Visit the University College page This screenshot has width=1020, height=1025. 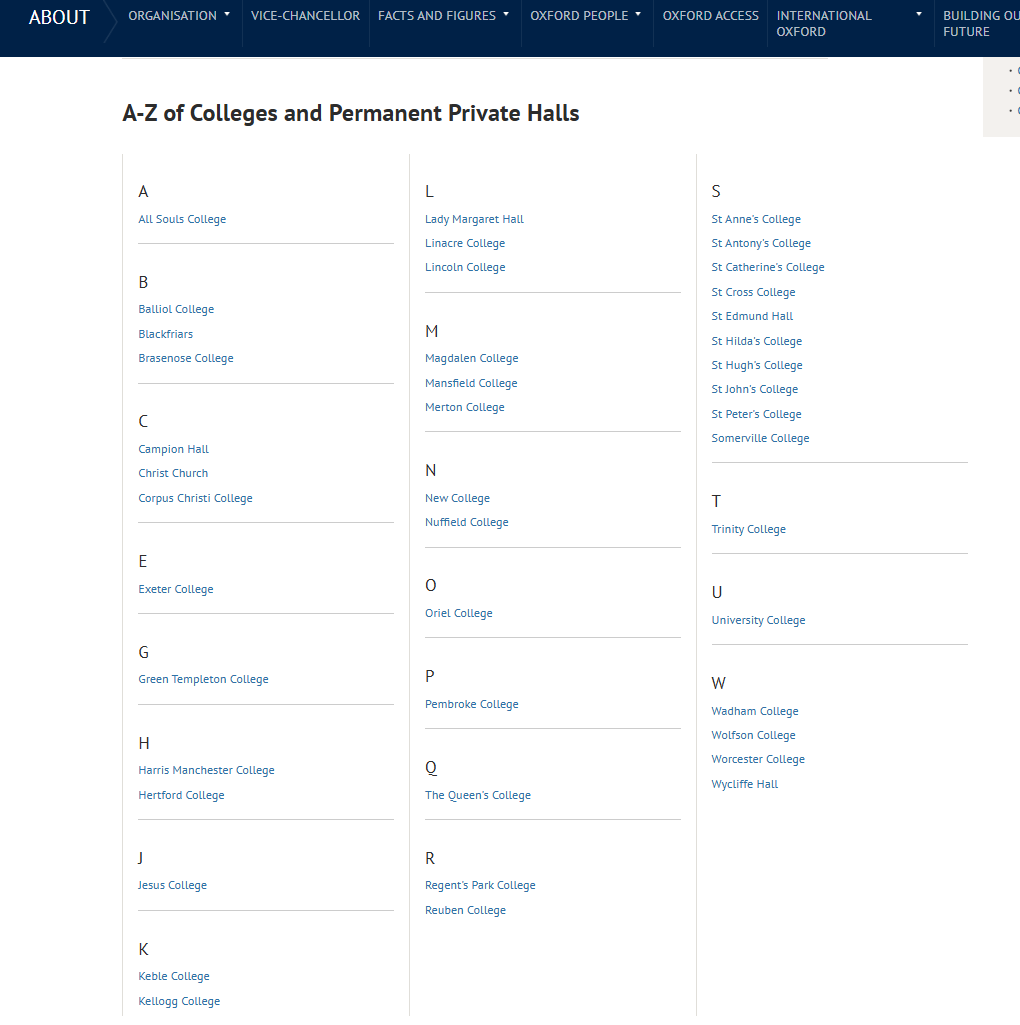click(758, 621)
